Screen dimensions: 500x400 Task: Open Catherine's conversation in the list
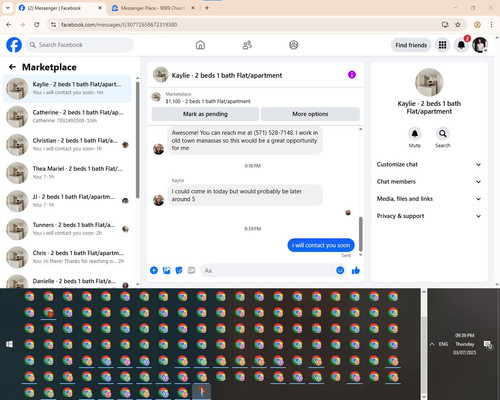pyautogui.click(x=67, y=116)
